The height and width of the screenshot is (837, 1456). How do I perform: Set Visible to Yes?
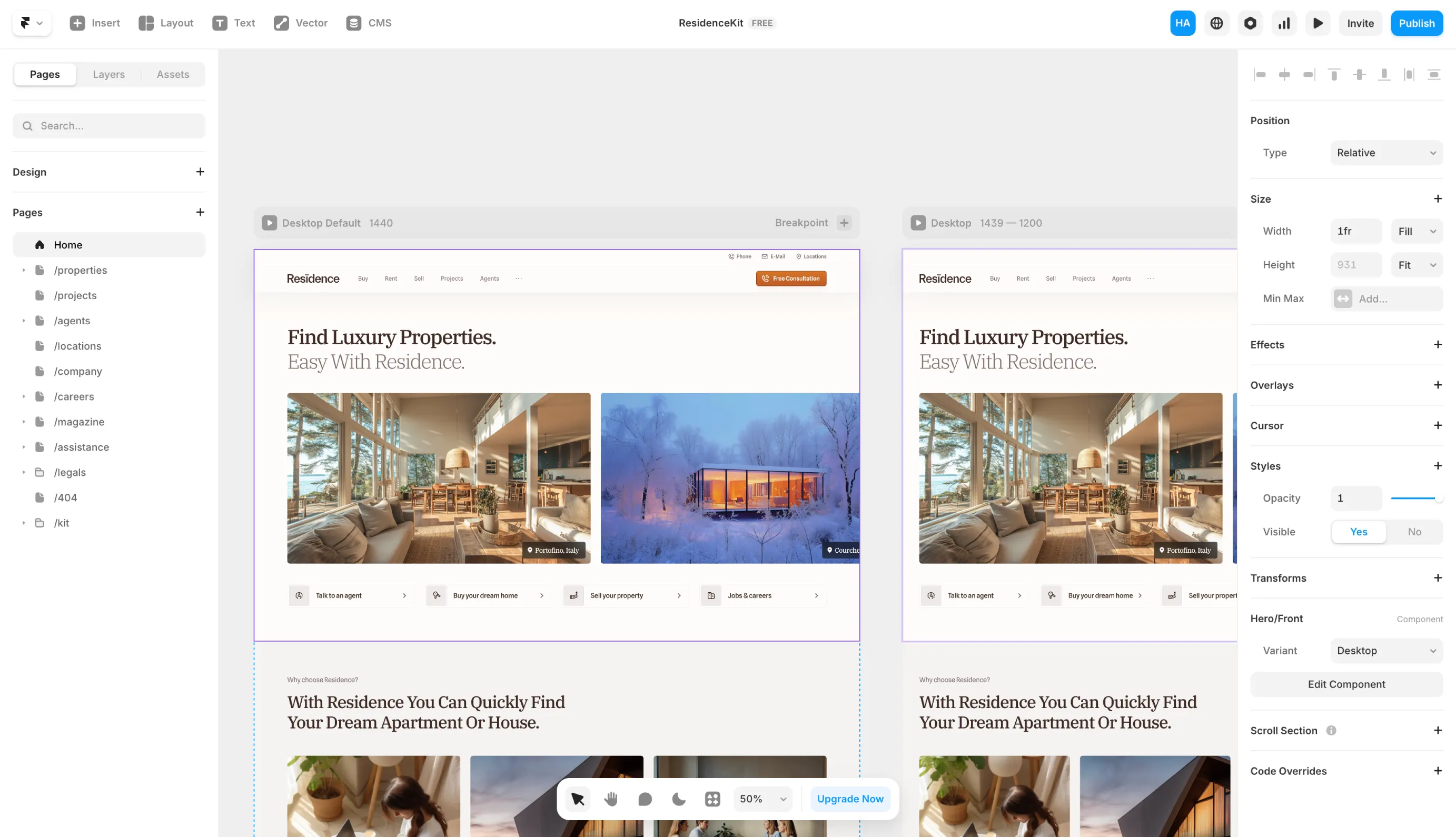point(1358,532)
